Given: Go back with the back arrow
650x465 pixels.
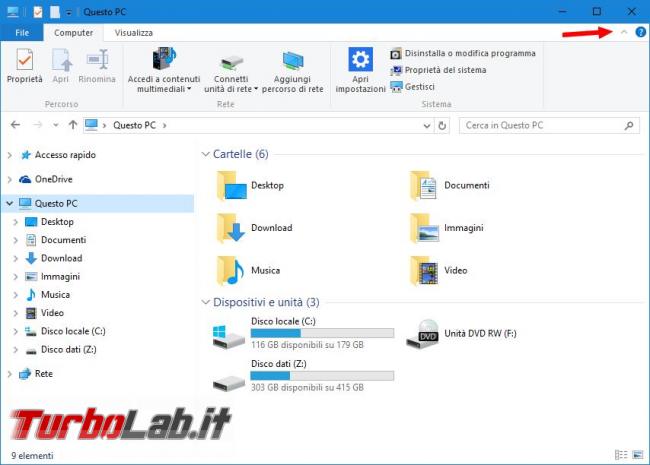Looking at the screenshot, I should (15, 125).
